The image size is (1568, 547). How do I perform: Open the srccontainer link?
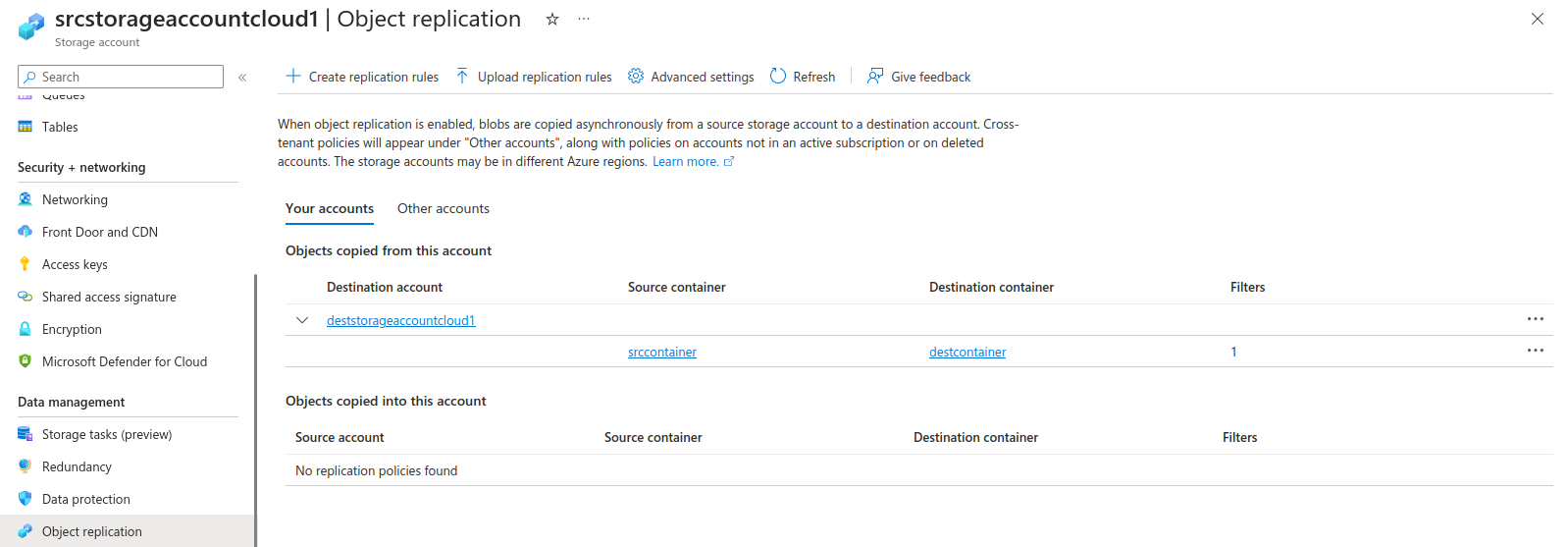coord(662,352)
